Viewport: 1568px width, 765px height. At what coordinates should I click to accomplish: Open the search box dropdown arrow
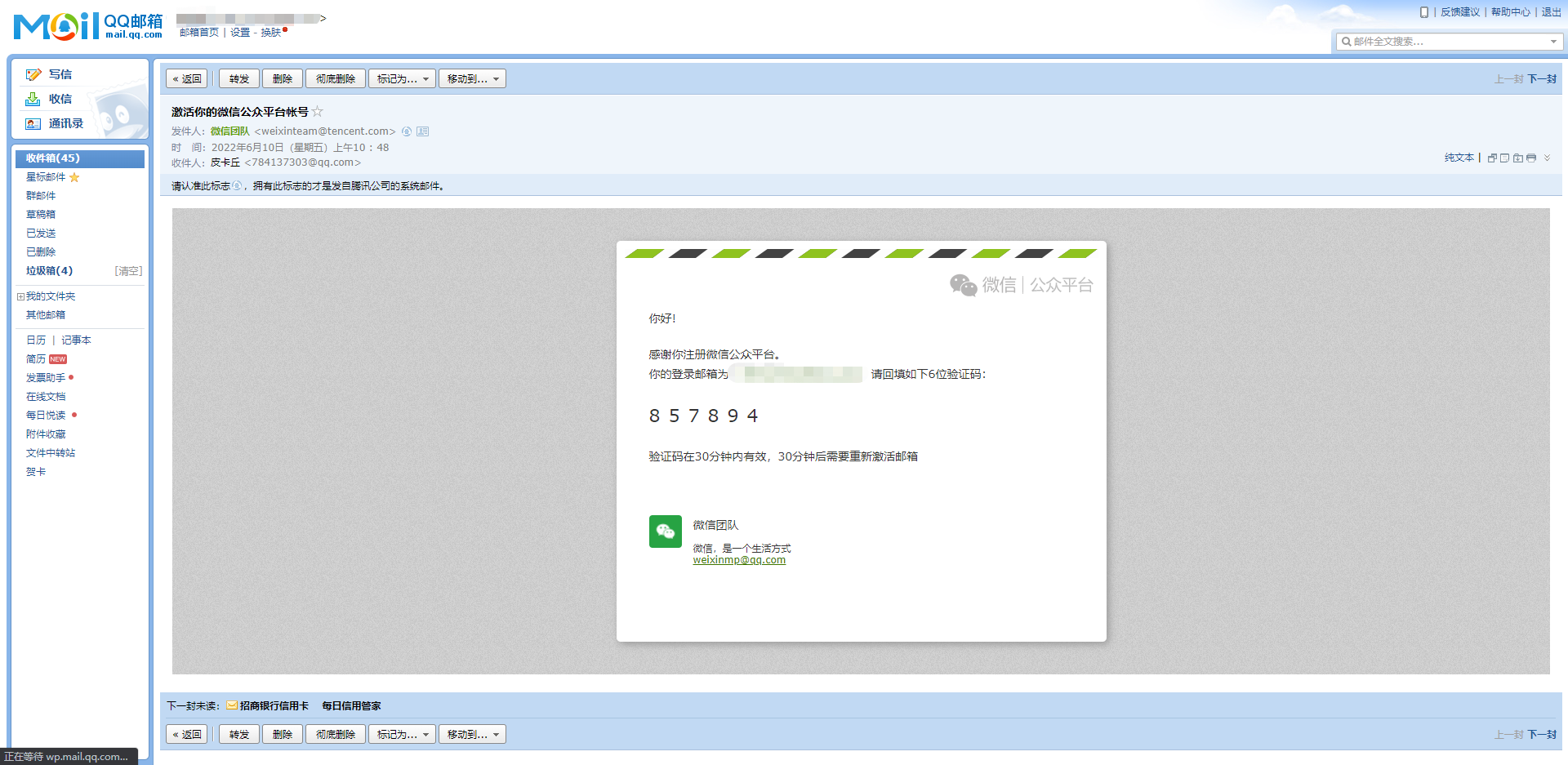click(x=1552, y=42)
